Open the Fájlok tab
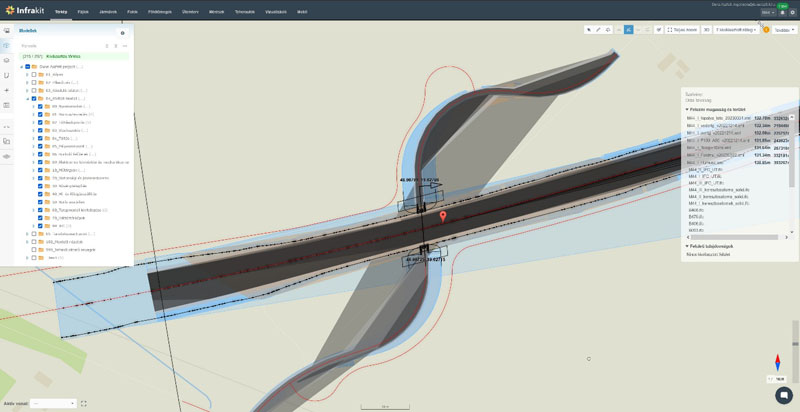 point(83,12)
